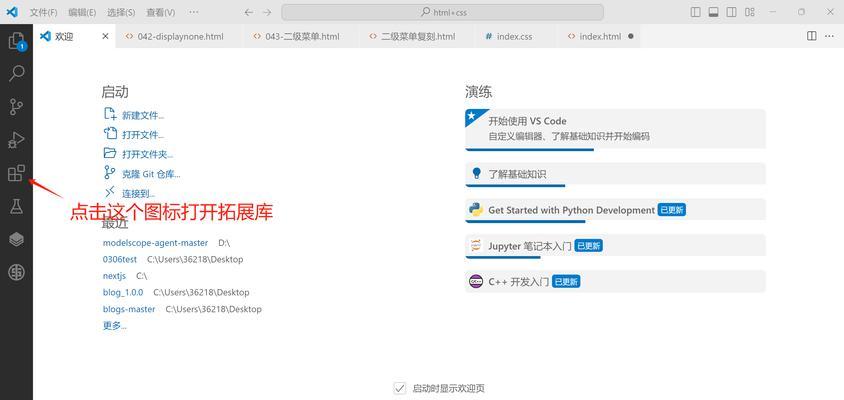Open the Extensions view icon
The image size is (844, 400).
17,173
